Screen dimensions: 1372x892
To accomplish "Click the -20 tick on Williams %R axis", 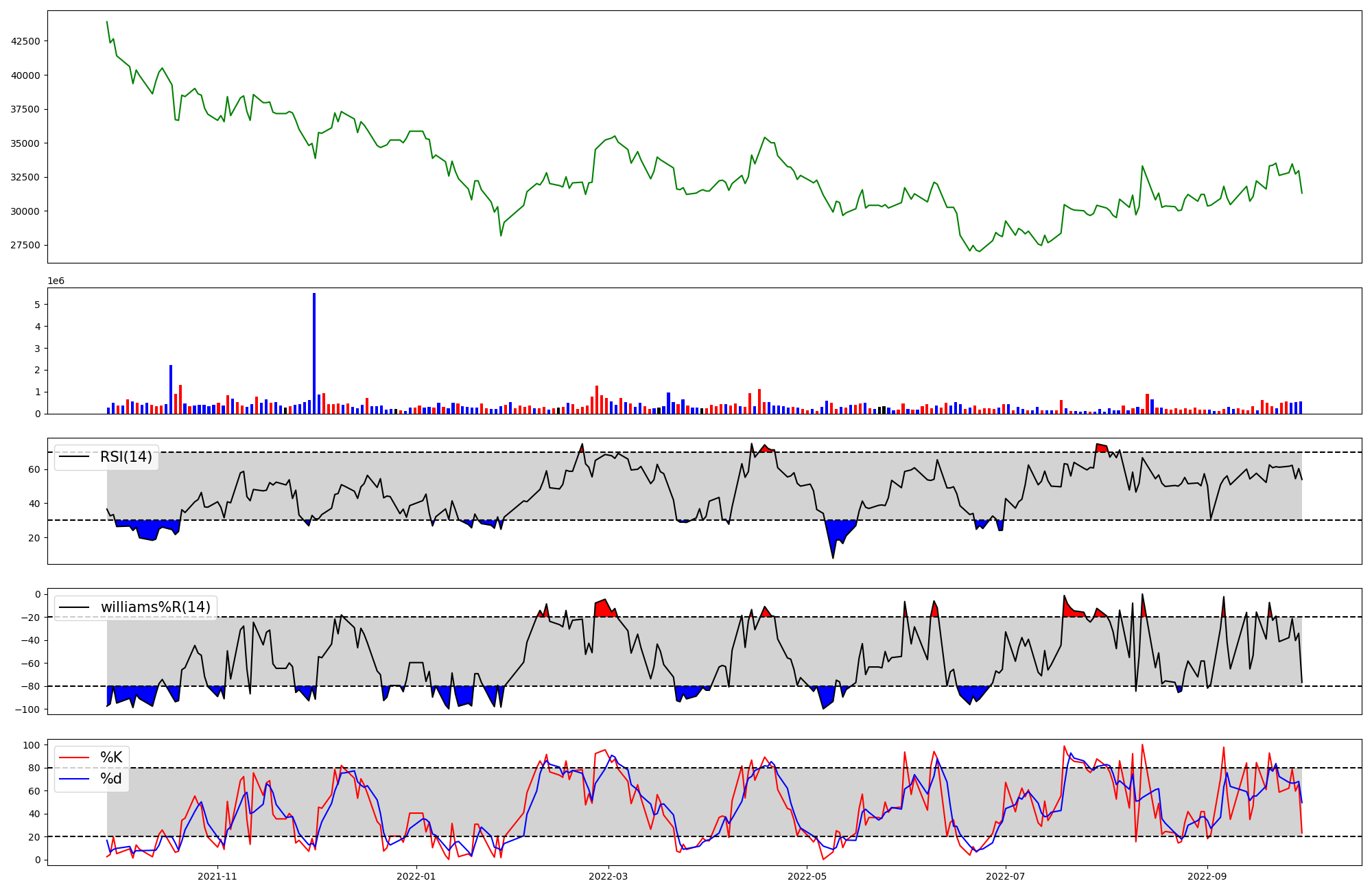I will pyautogui.click(x=30, y=618).
